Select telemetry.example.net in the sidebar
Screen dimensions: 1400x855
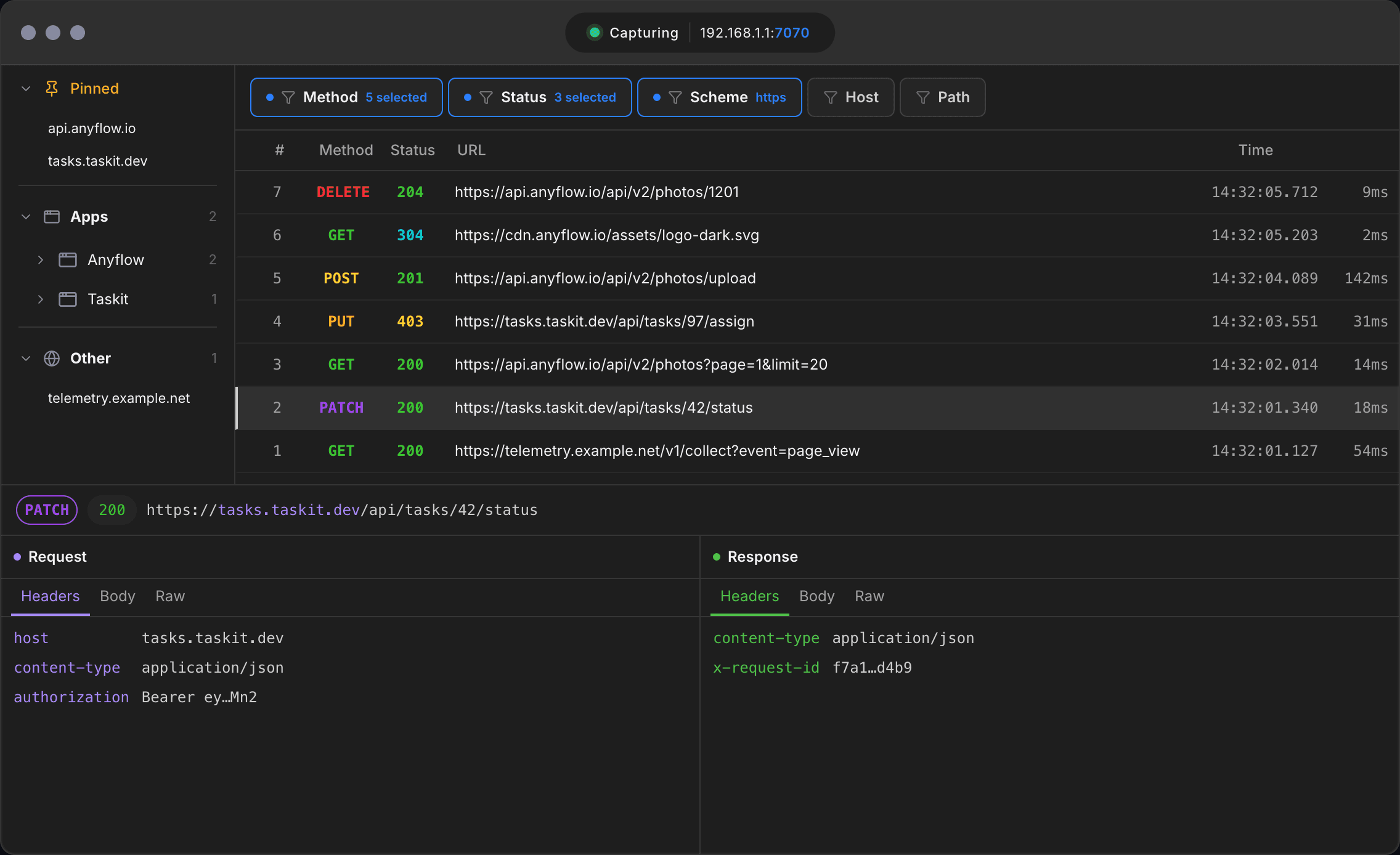coord(119,398)
